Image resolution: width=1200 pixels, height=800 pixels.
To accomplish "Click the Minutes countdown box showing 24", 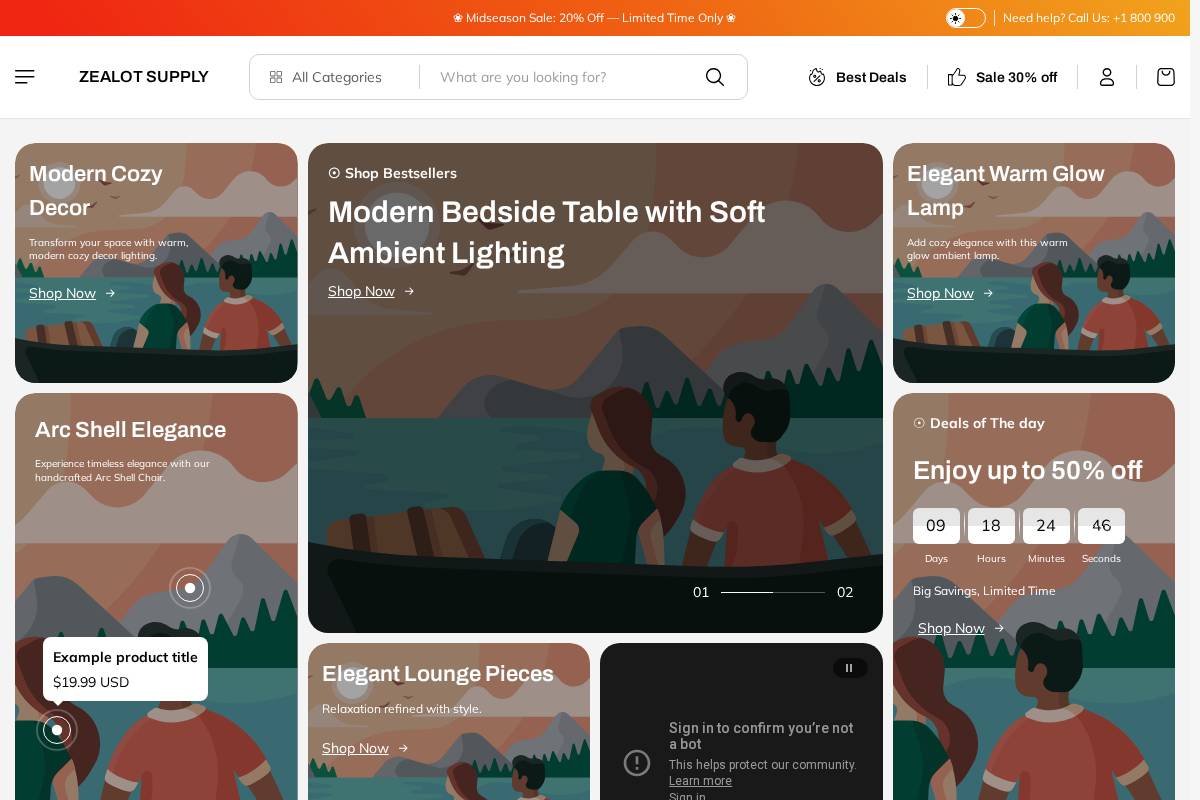I will pos(1046,526).
